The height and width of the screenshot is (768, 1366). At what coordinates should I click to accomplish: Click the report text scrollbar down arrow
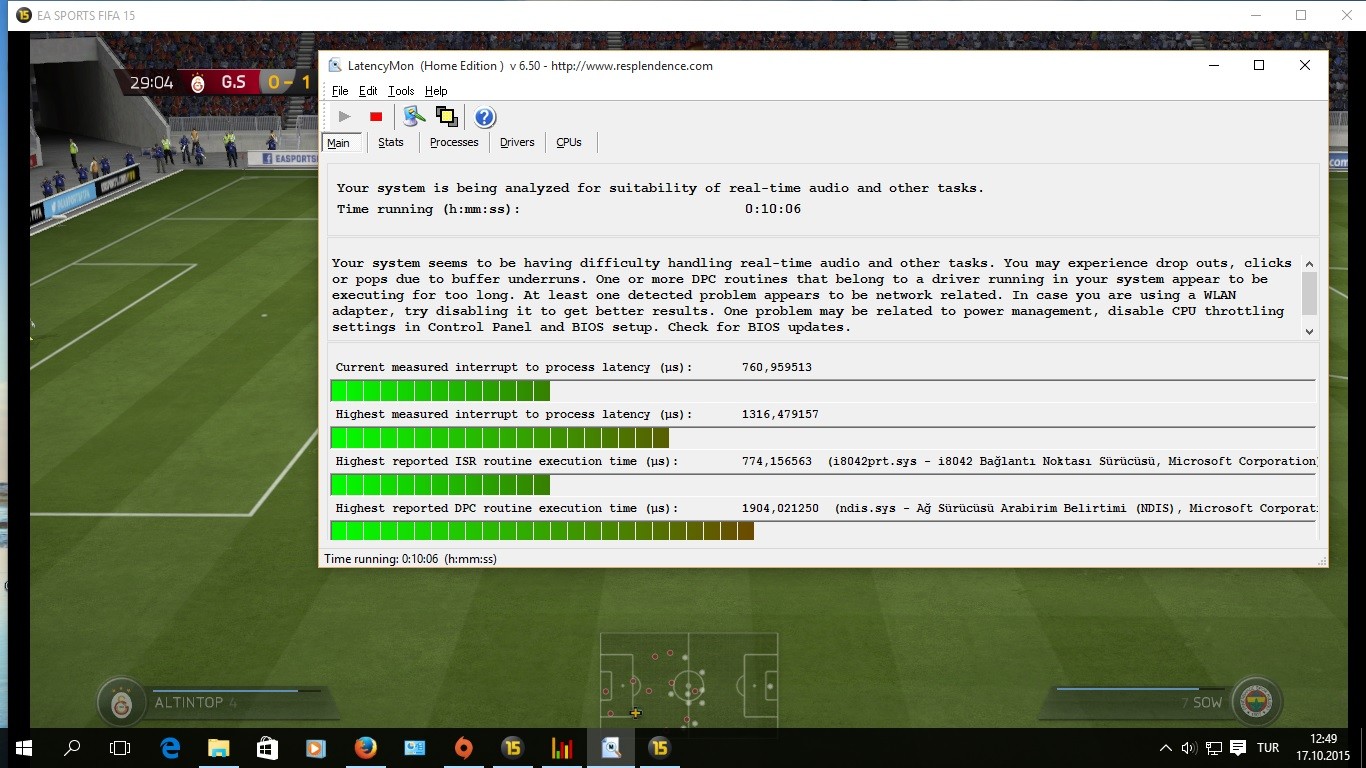1309,331
